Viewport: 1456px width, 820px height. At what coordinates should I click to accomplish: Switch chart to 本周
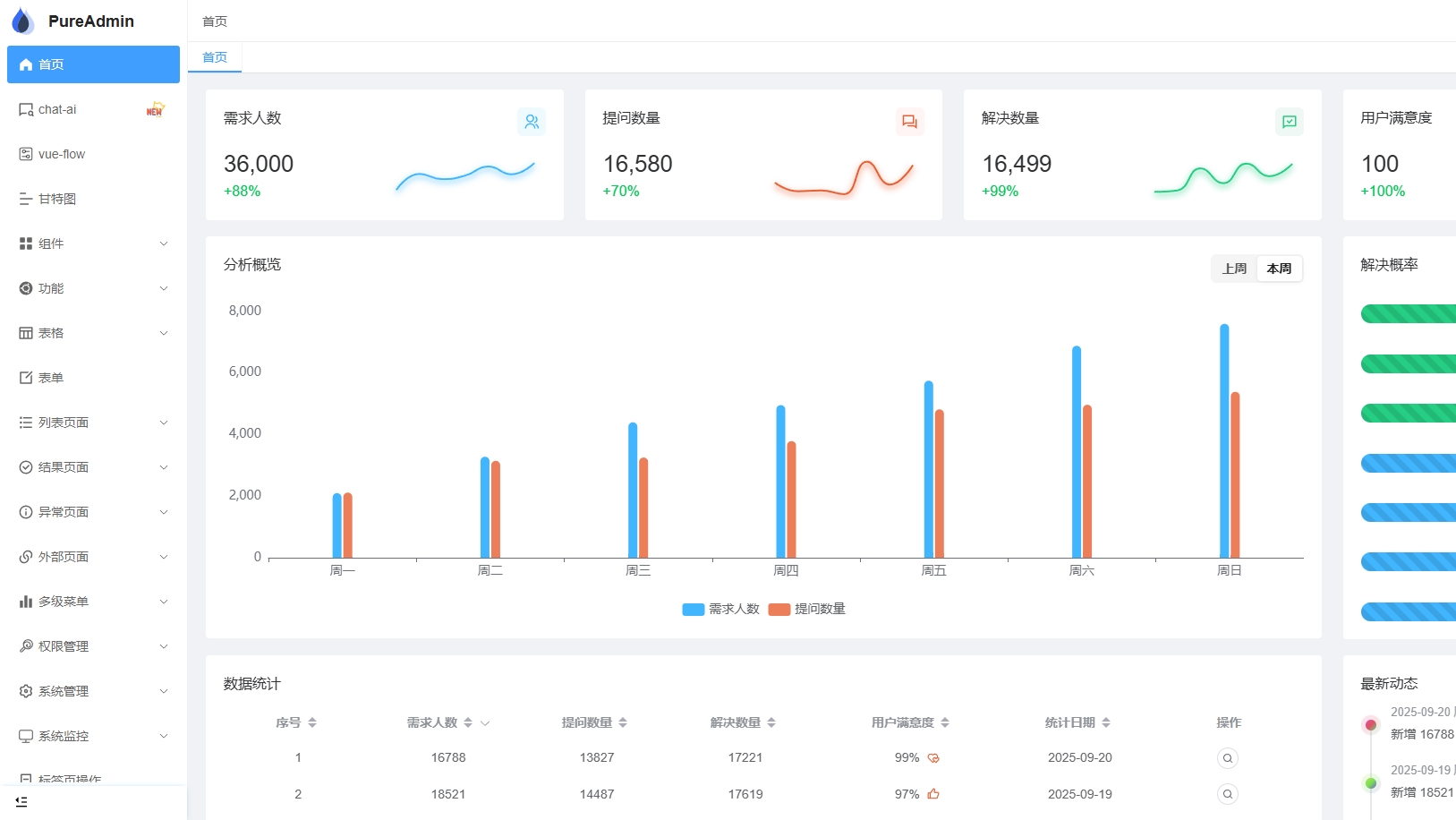click(x=1280, y=269)
